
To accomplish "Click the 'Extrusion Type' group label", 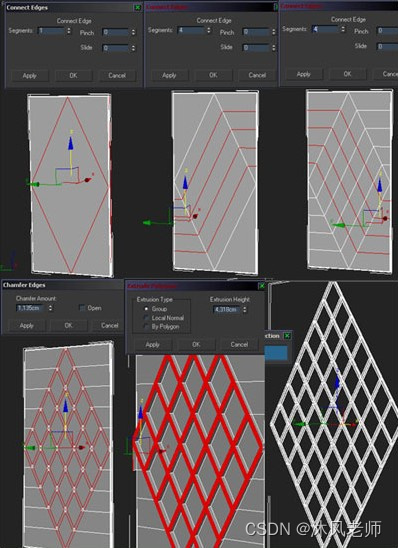I will 154,300.
